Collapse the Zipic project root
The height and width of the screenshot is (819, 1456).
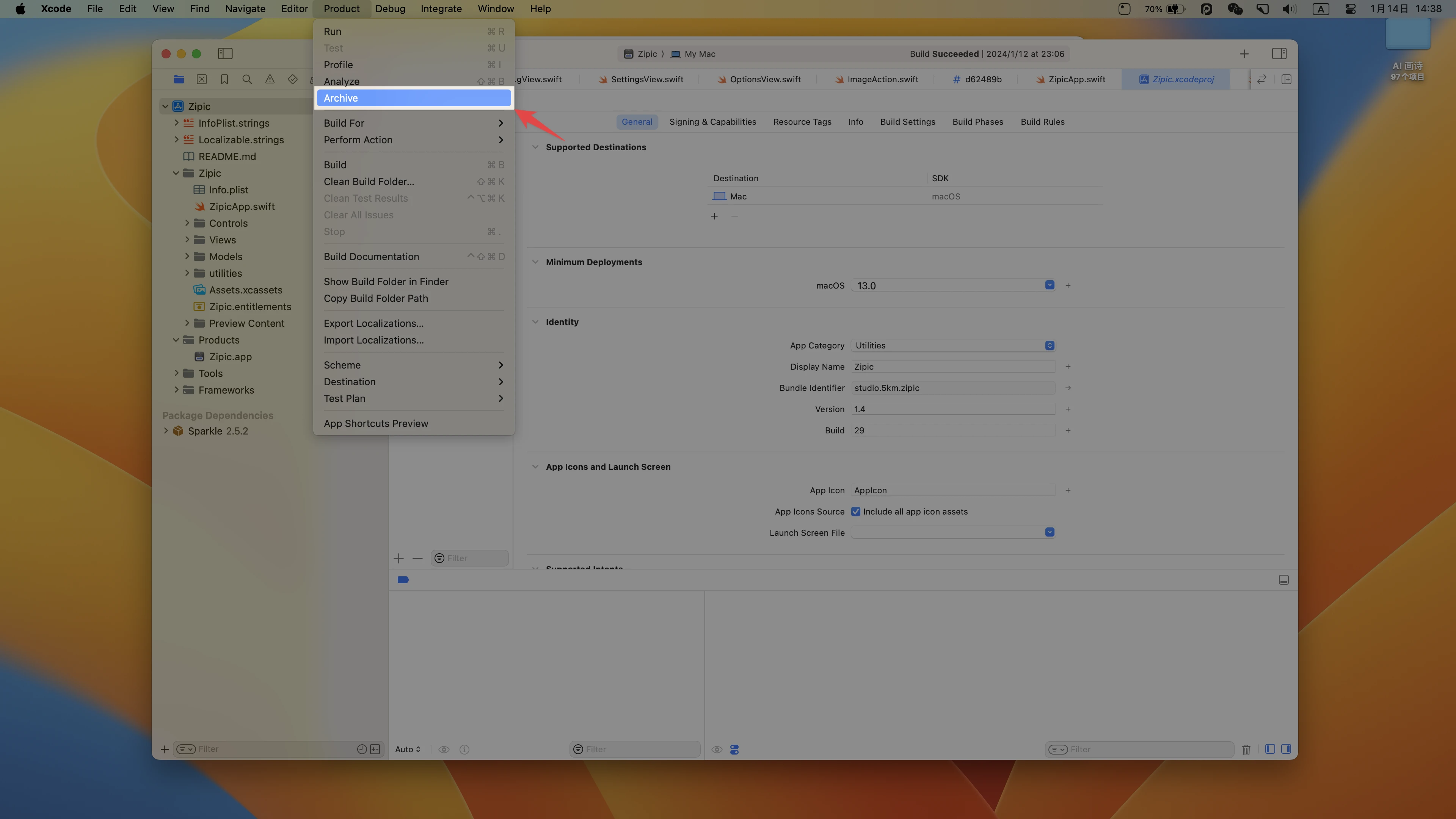(165, 106)
